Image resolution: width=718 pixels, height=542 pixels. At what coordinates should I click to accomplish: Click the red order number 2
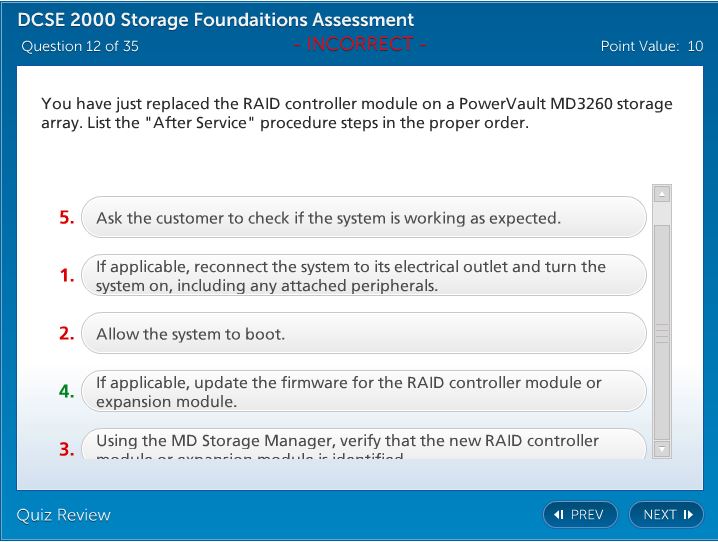pyautogui.click(x=66, y=334)
